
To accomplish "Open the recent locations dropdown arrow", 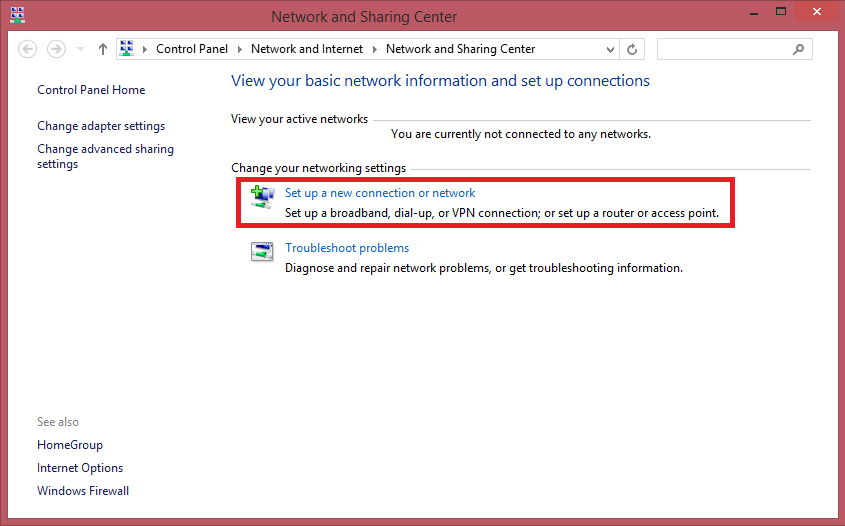I will click(80, 49).
